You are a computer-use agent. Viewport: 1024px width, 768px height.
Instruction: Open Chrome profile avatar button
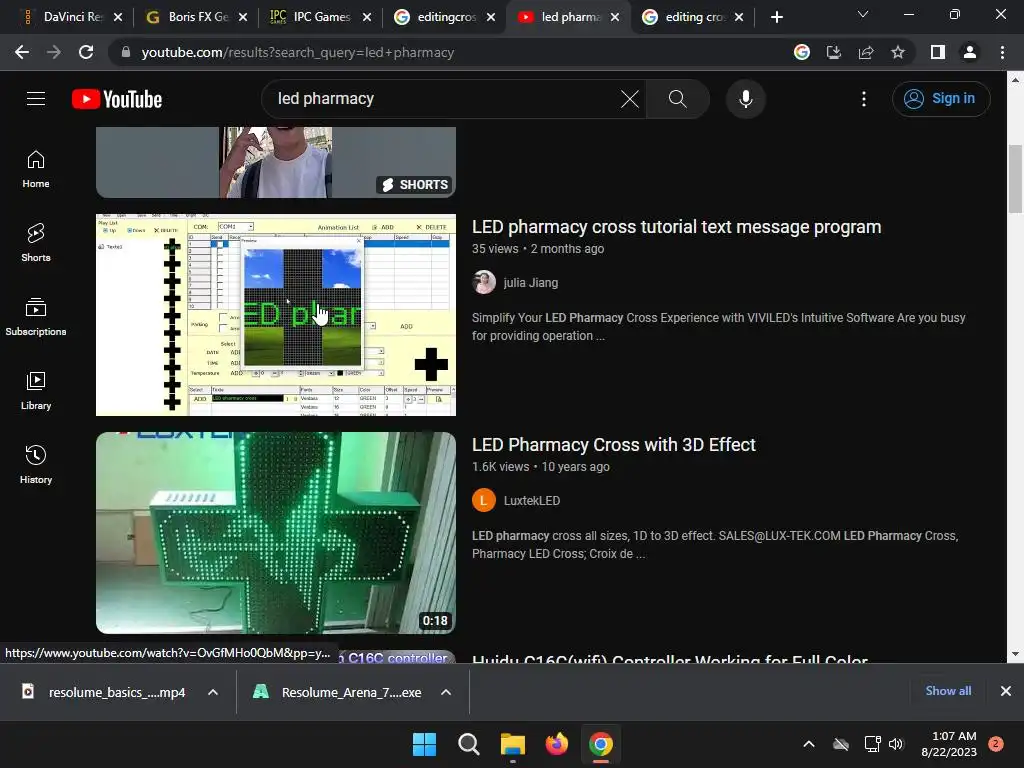click(970, 52)
